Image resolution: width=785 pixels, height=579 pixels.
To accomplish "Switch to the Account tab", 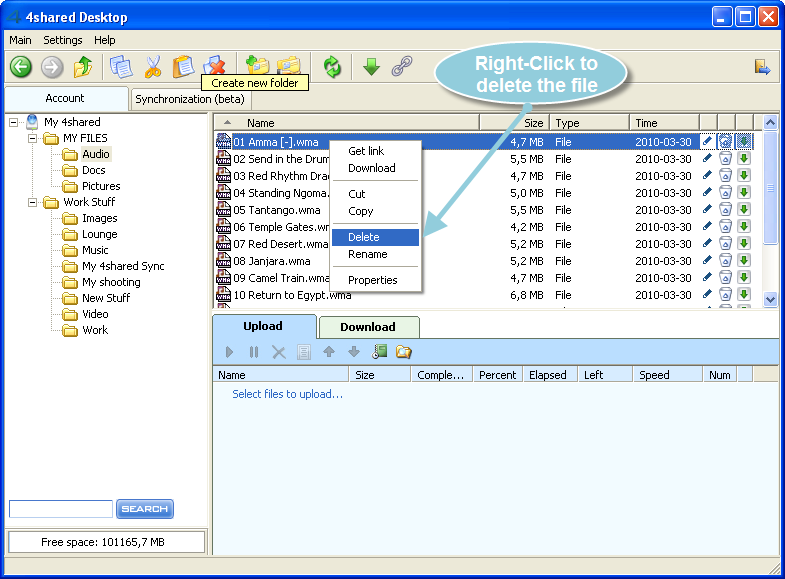I will 66,99.
